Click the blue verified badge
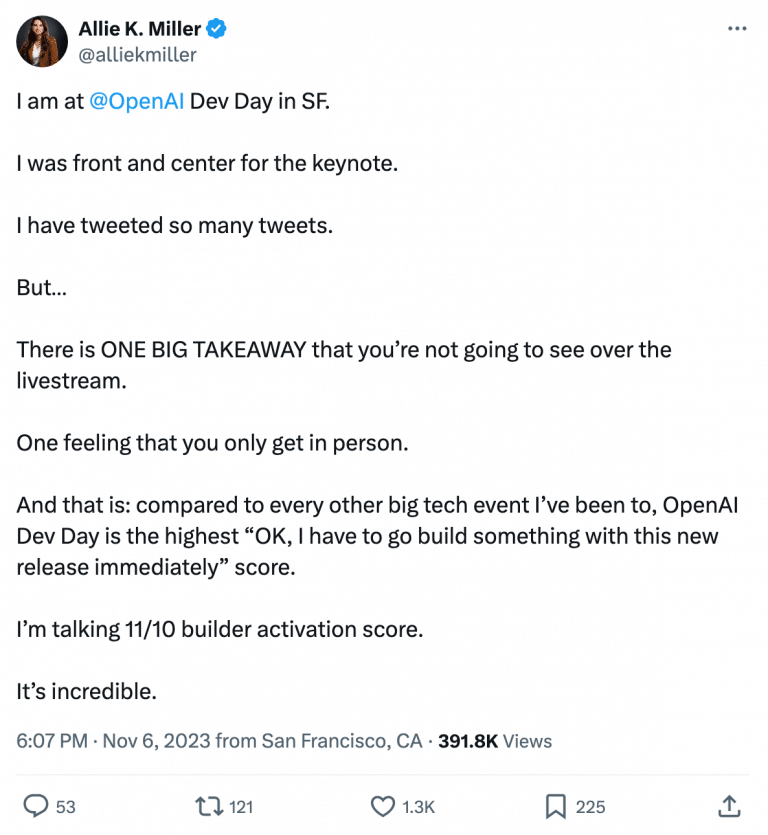Screen dimensions: 768x835 (214, 28)
